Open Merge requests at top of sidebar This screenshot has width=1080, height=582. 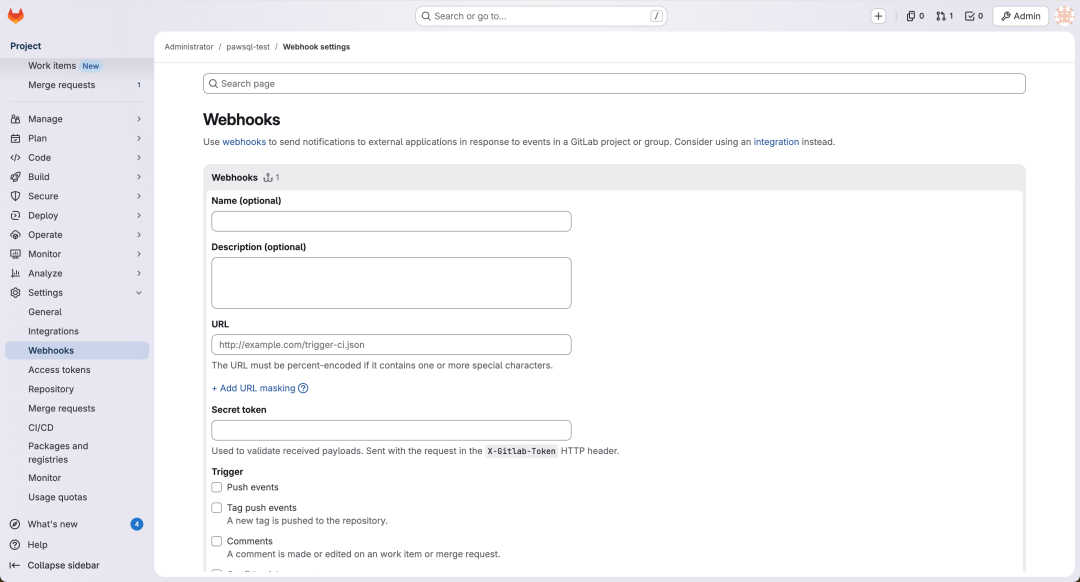pos(77,85)
